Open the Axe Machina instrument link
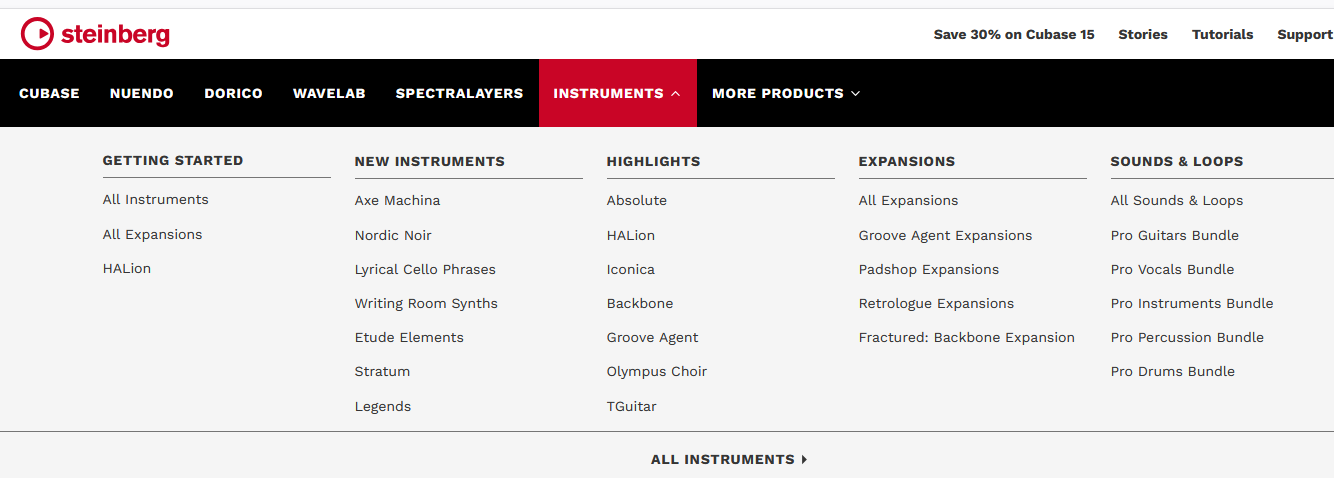Image resolution: width=1334 pixels, height=478 pixels. point(397,200)
